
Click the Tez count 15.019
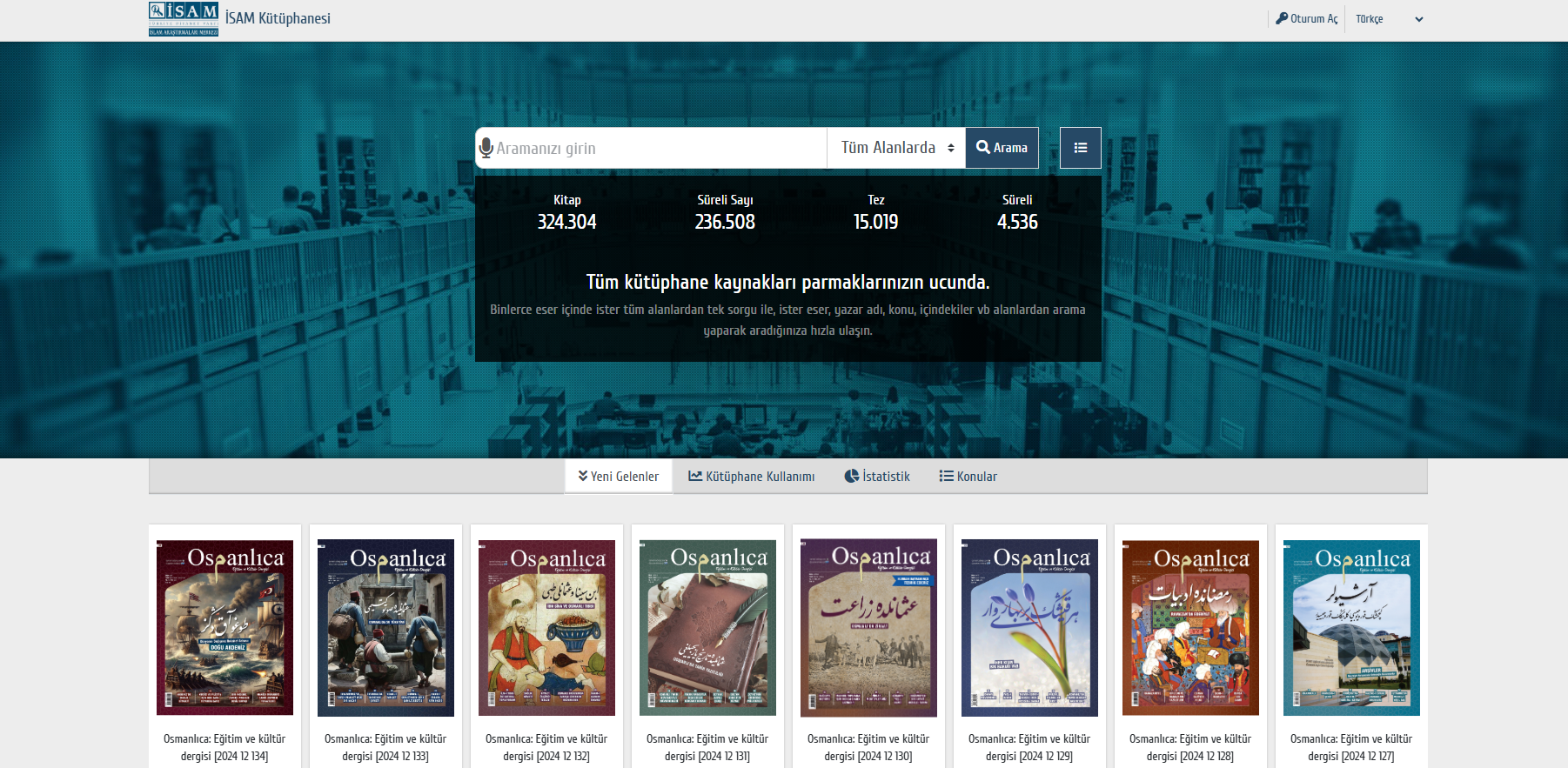click(x=875, y=222)
